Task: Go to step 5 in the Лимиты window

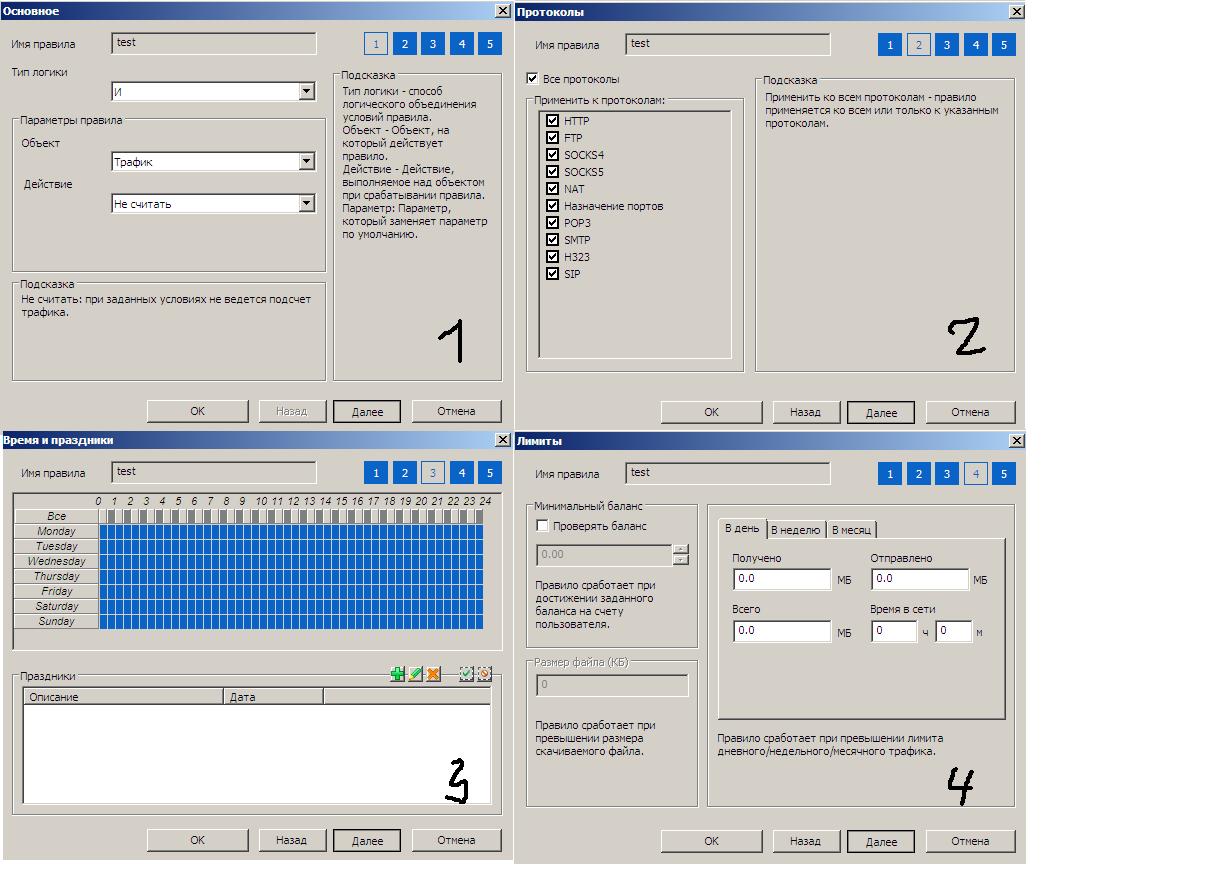Action: tap(1004, 474)
